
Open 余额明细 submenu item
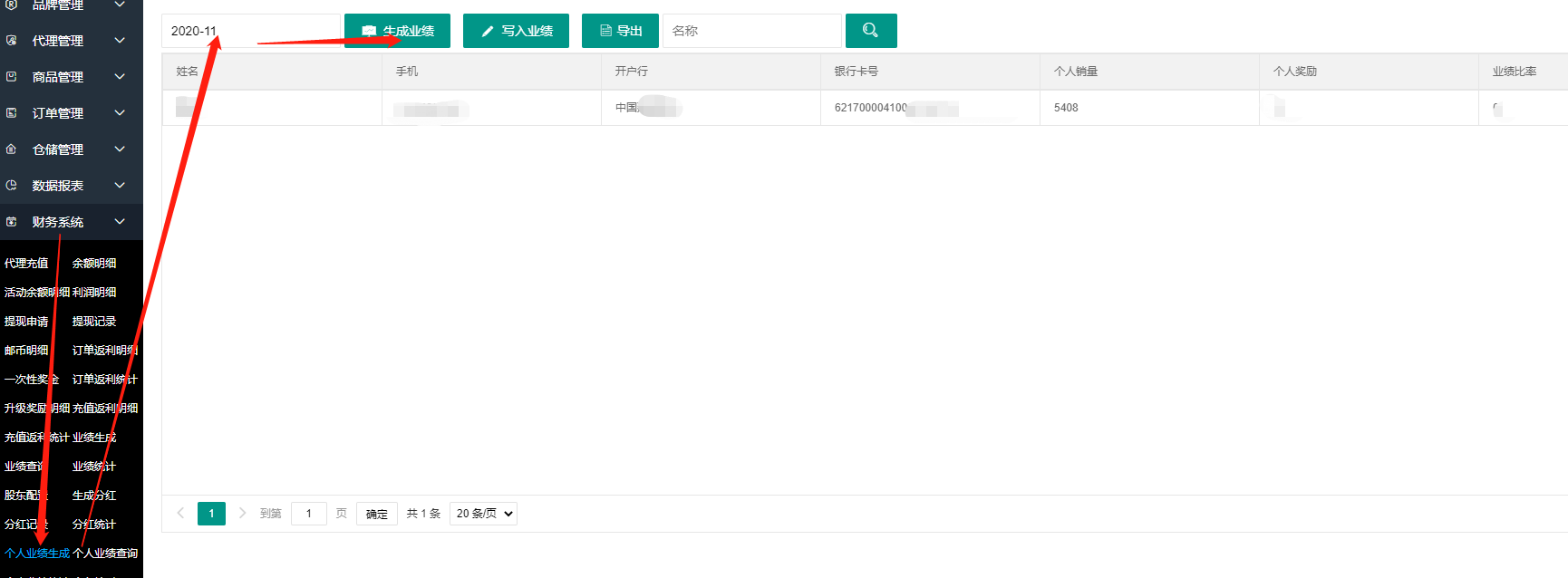(x=94, y=264)
